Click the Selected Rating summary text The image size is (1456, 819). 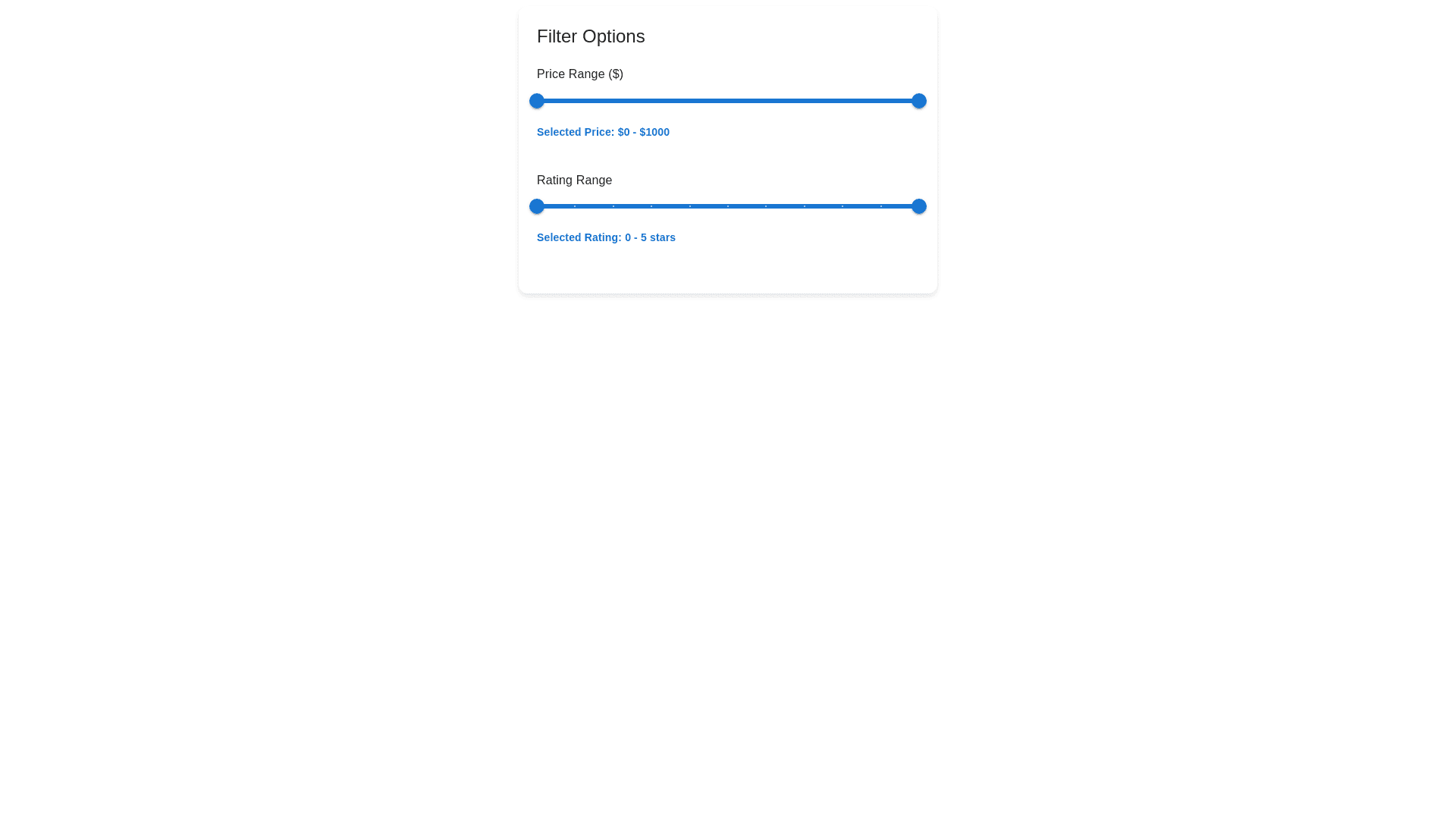pos(606,237)
